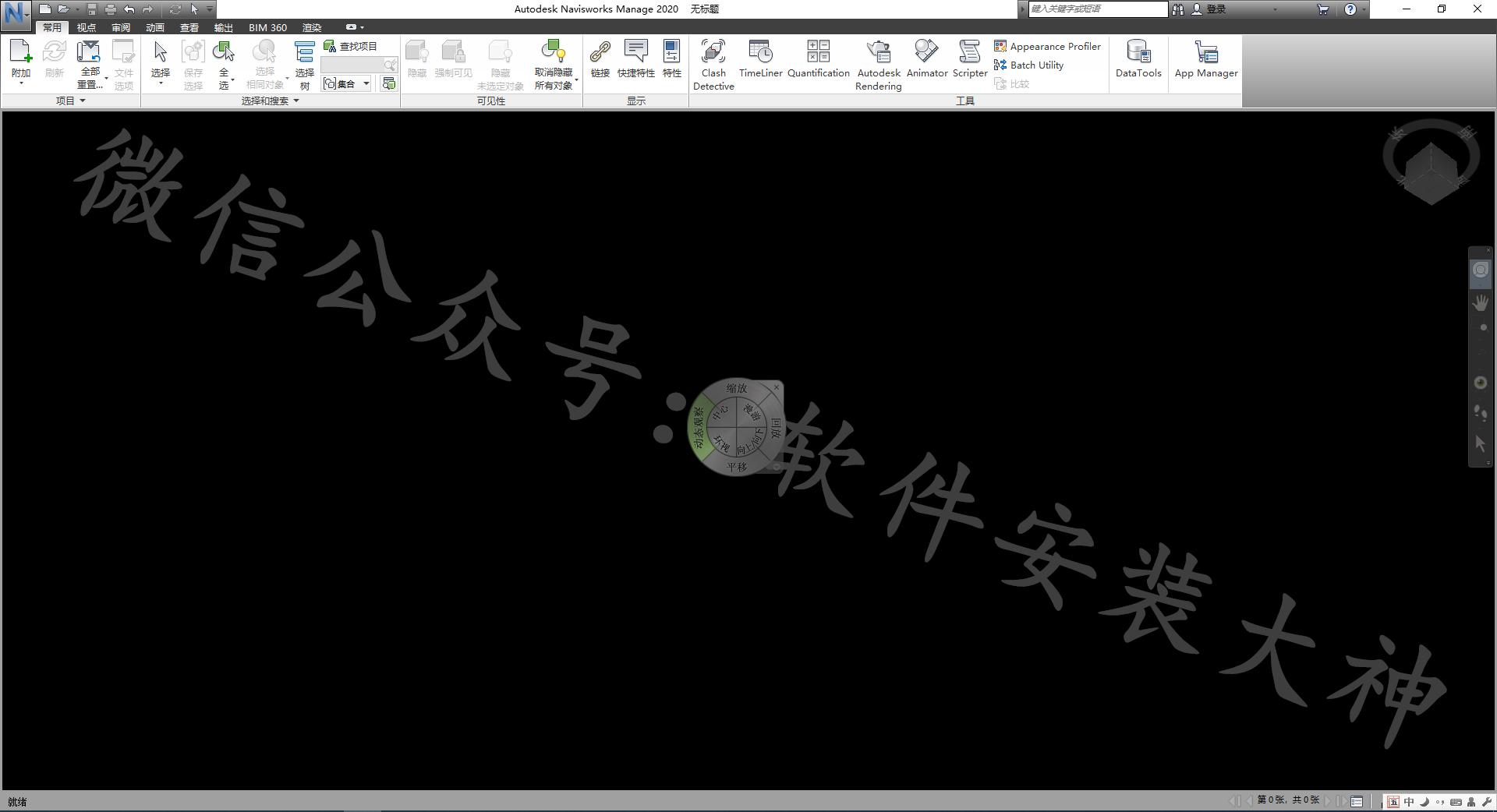The height and width of the screenshot is (812, 1497).
Task: Open the customize quick access toolbar dropdown
Action: tap(210, 9)
